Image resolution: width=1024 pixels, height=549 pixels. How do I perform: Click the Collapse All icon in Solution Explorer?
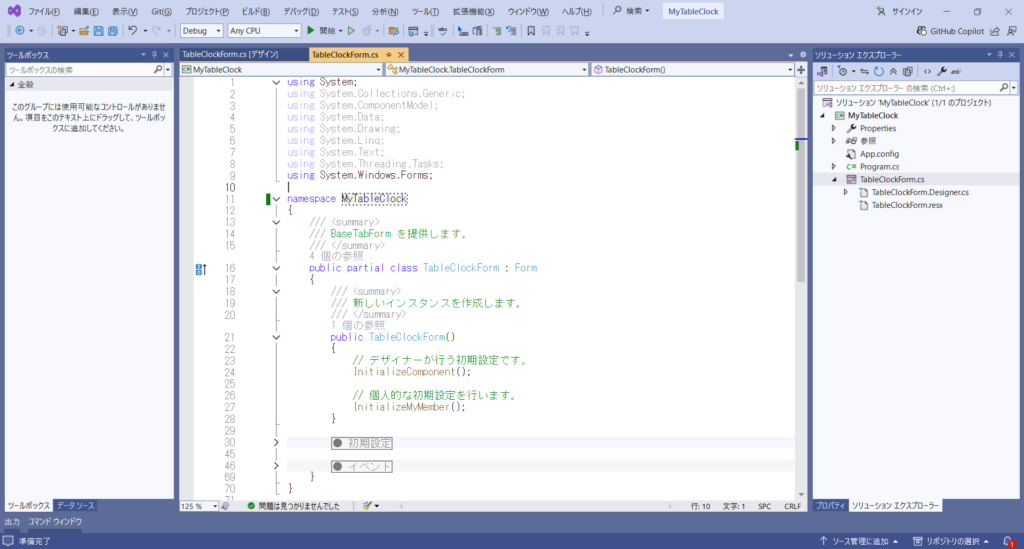[893, 71]
